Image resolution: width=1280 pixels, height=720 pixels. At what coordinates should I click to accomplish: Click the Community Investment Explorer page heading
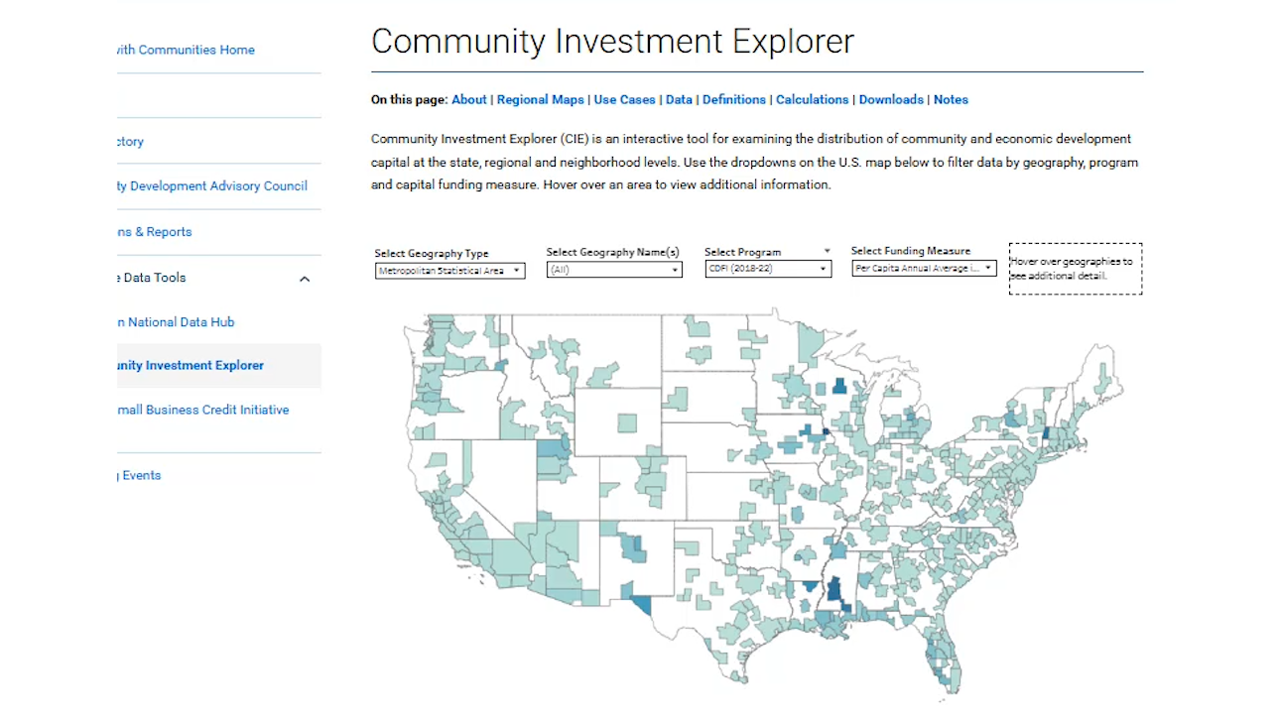pos(612,41)
